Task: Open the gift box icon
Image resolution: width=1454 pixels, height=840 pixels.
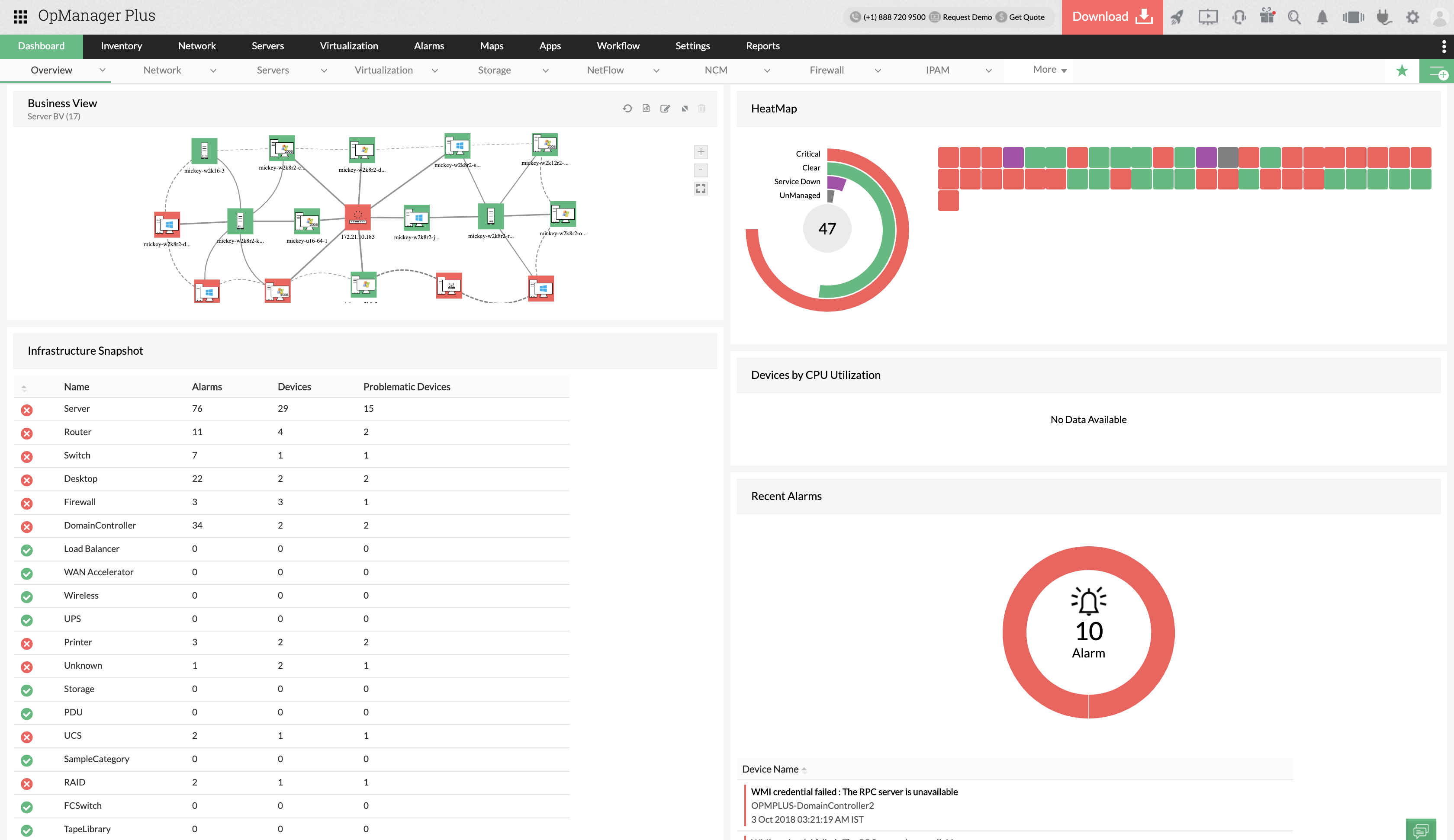Action: pyautogui.click(x=1267, y=16)
